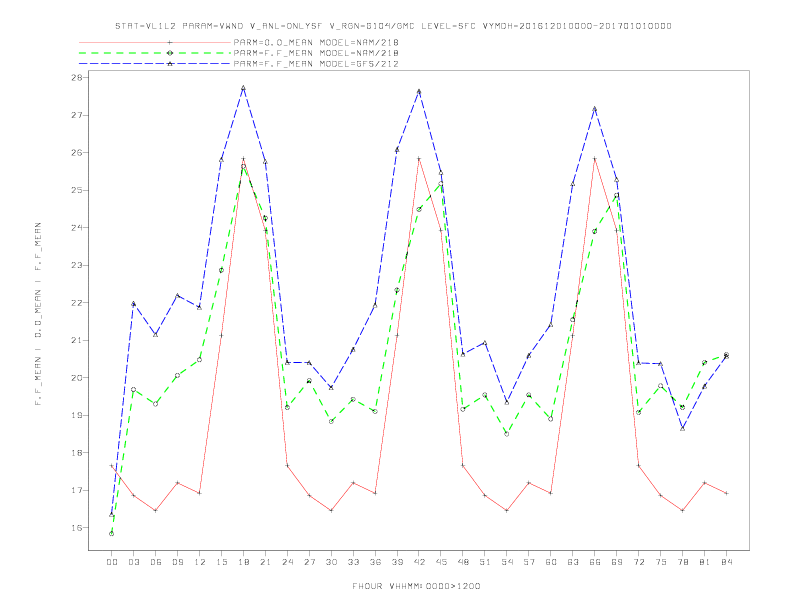
Task: Click green NAM circle marker at hour 00
Action: pyautogui.click(x=112, y=534)
